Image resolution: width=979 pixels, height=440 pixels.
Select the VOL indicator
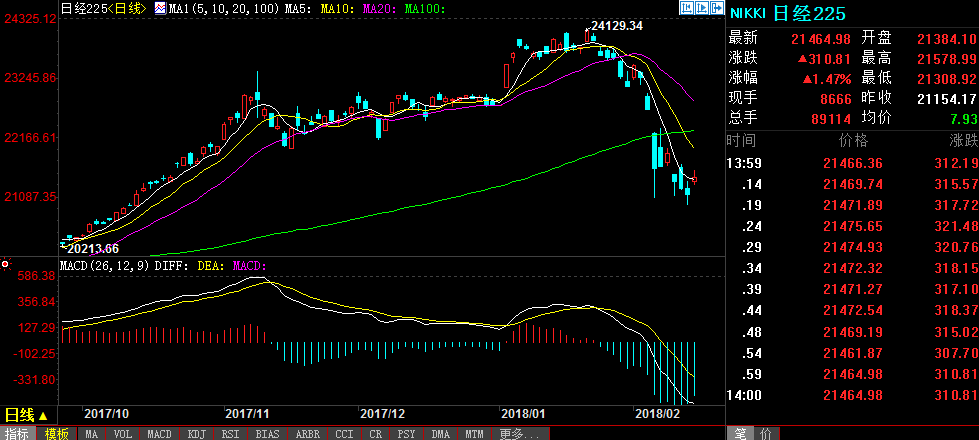tap(123, 434)
